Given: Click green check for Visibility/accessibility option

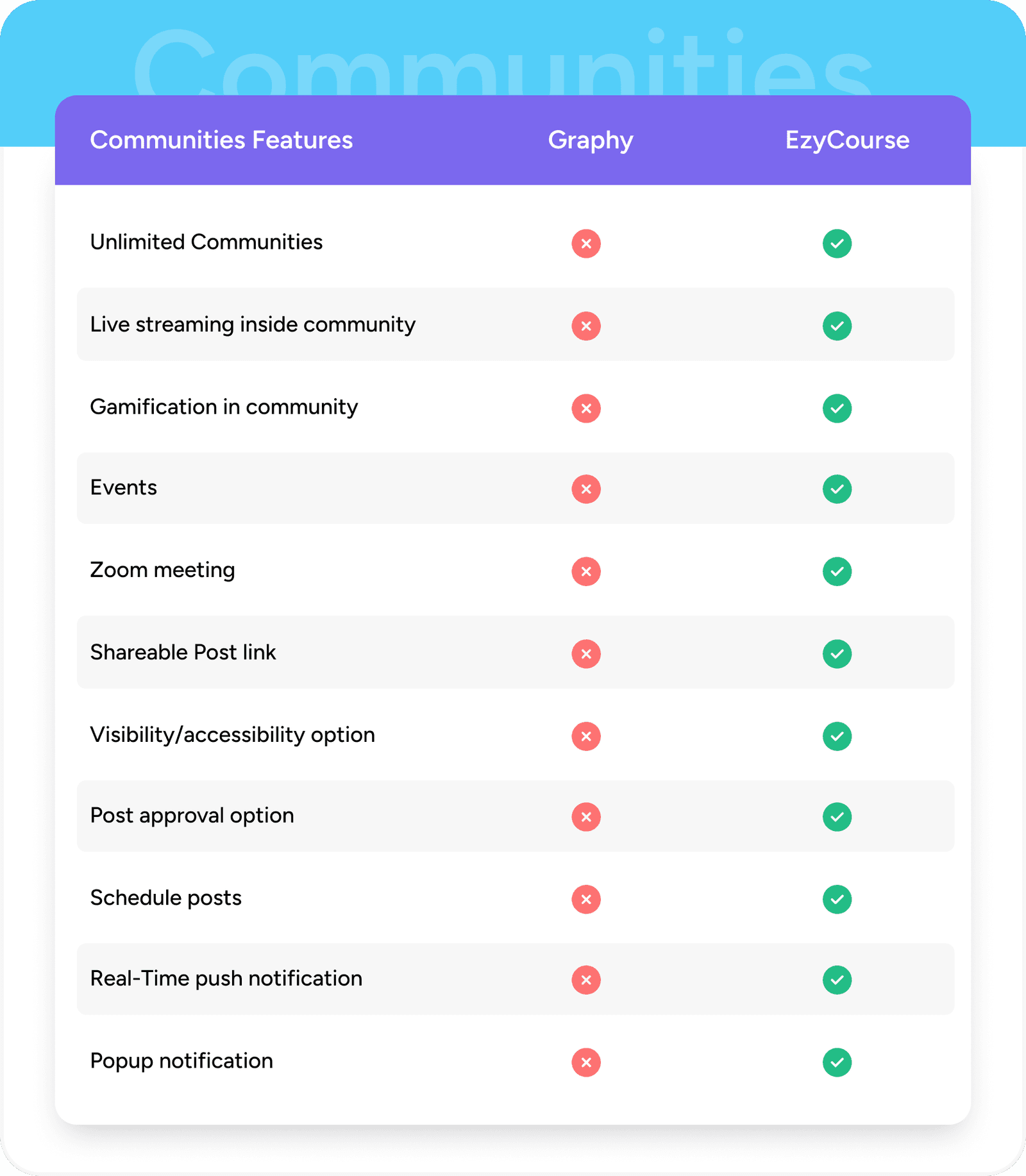Looking at the screenshot, I should [837, 736].
